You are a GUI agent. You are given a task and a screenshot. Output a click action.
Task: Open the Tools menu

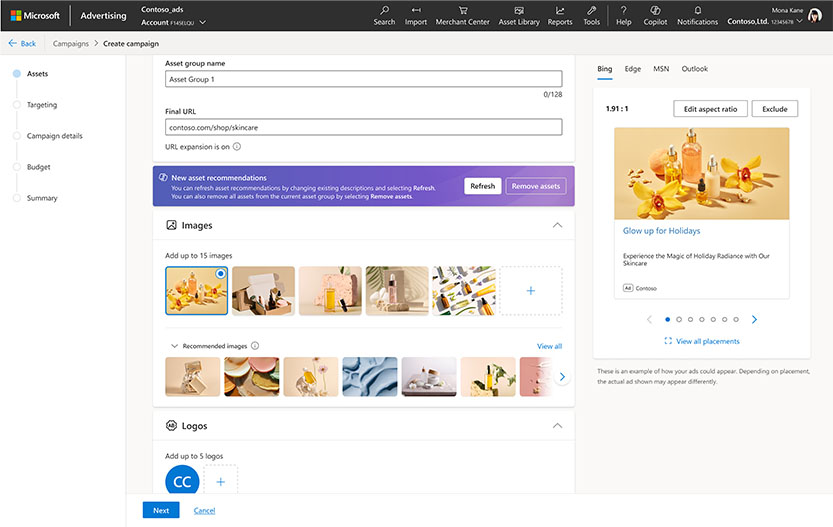591,15
